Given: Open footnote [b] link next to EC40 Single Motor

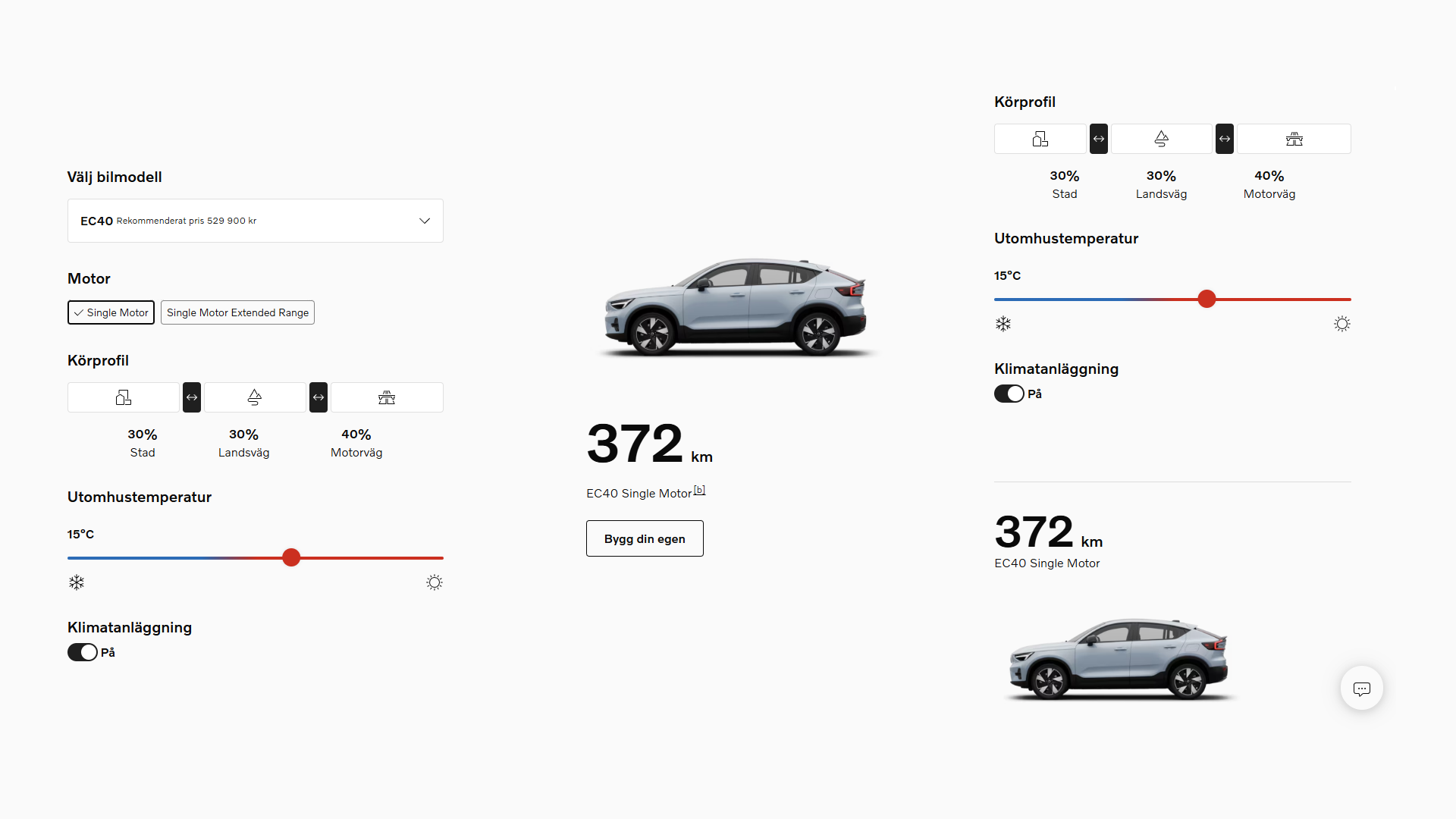Looking at the screenshot, I should pyautogui.click(x=699, y=490).
